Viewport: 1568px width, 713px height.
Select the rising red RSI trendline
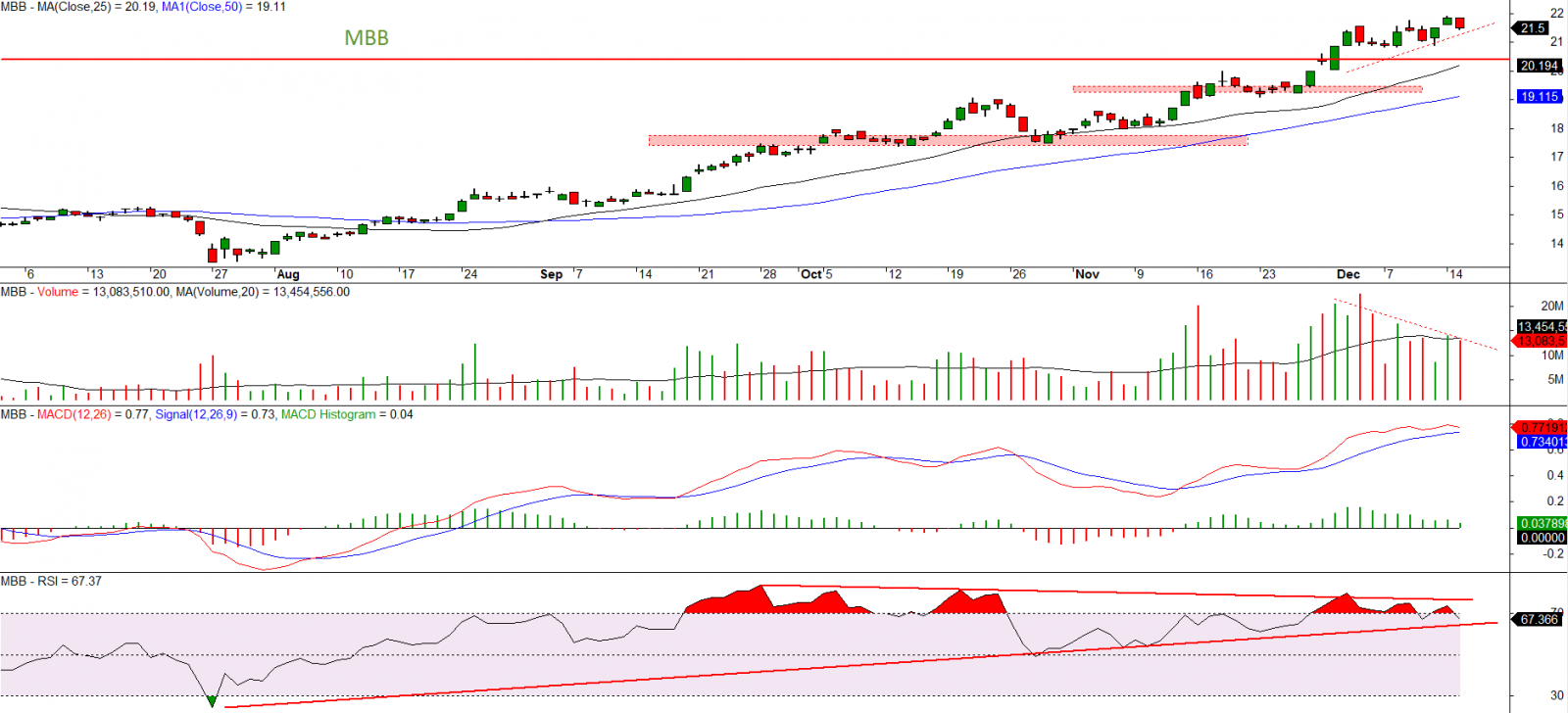tap(860, 664)
